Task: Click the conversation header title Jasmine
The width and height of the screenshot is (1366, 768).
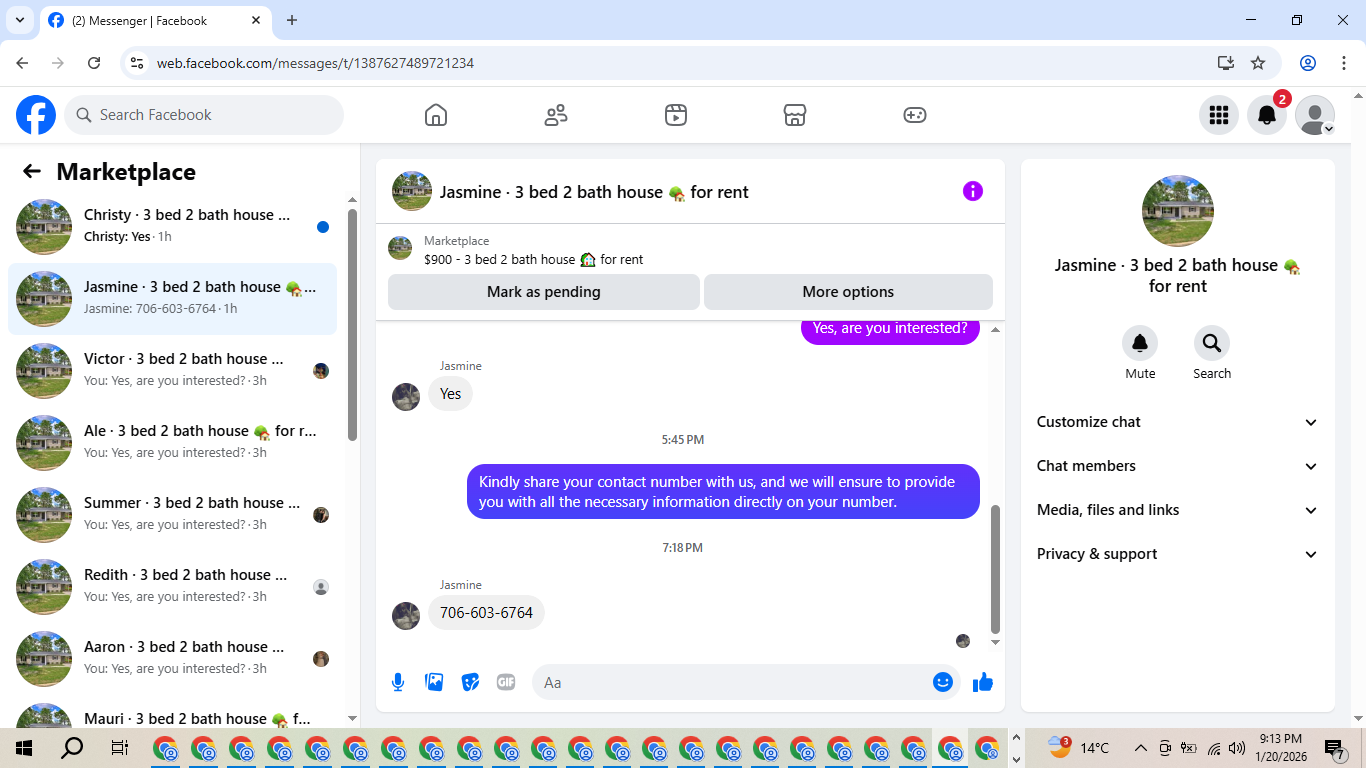Action: pyautogui.click(x=594, y=192)
